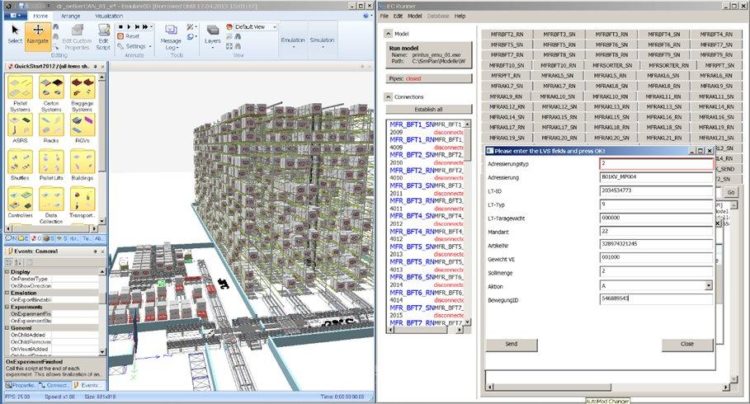Click the Edit Custom Properties icon

77,31
